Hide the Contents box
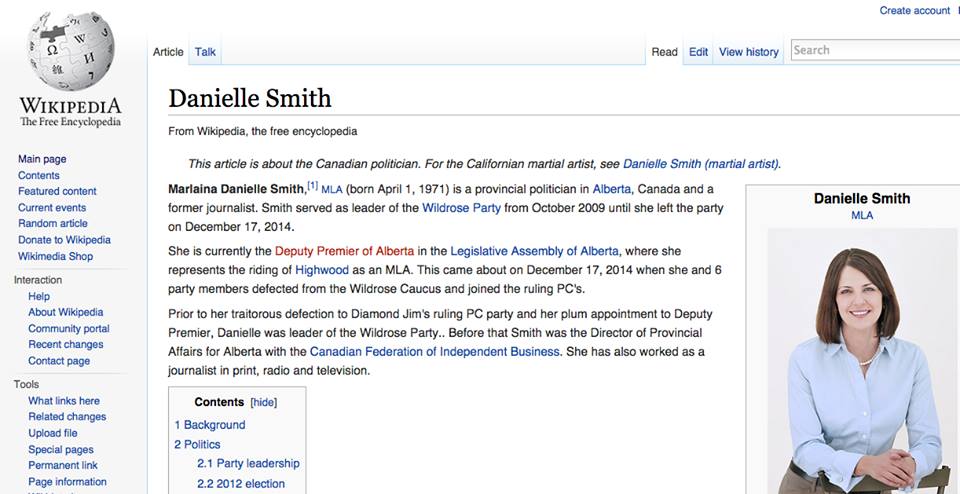960x494 pixels. pos(264,403)
